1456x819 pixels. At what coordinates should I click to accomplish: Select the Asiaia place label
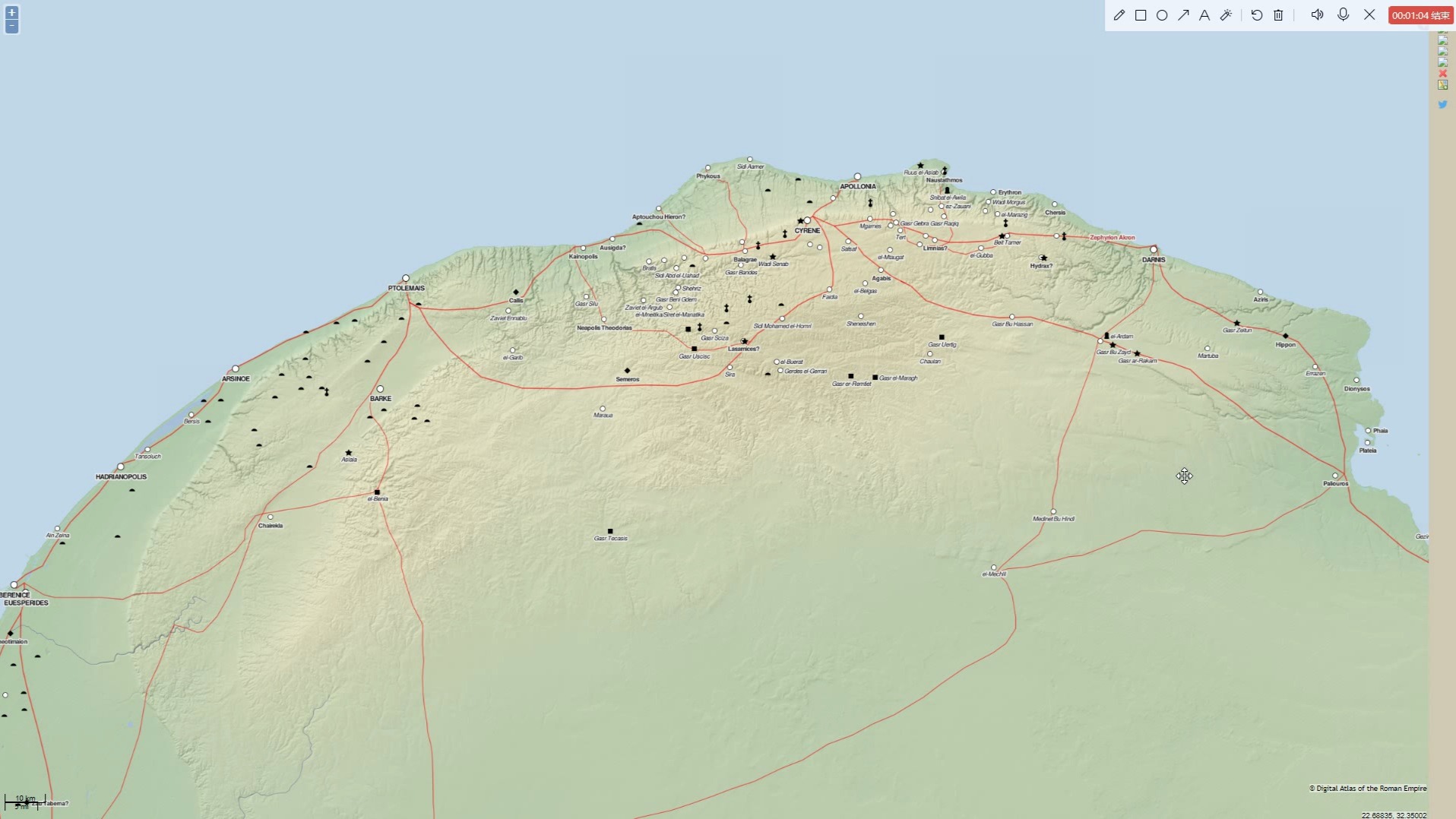click(349, 460)
